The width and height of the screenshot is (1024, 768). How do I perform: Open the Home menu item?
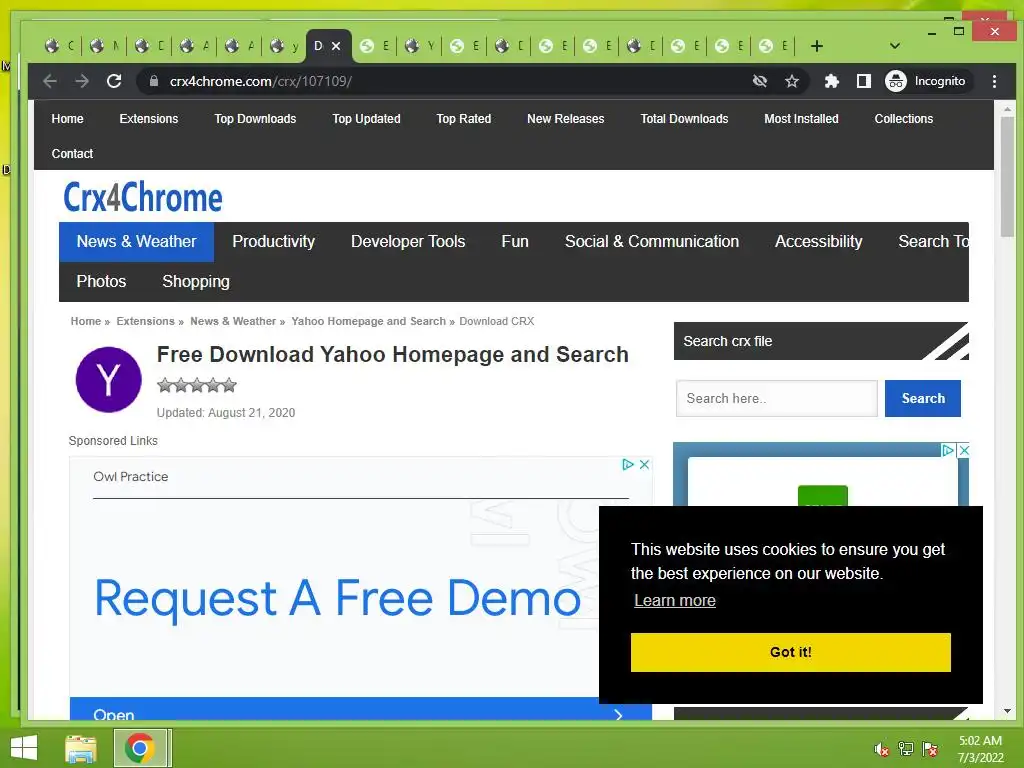click(x=67, y=119)
